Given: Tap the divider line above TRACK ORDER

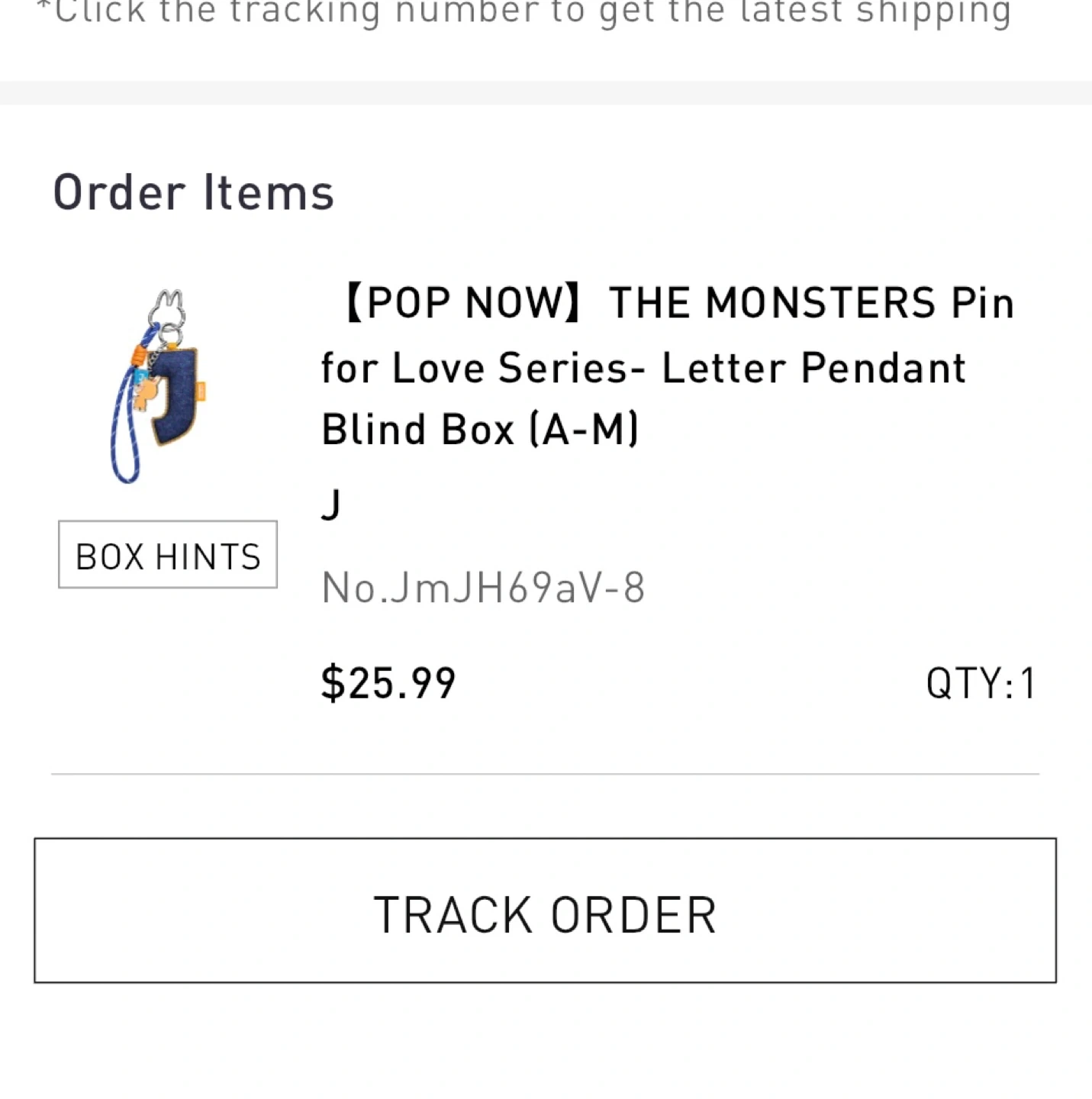Looking at the screenshot, I should [546, 774].
